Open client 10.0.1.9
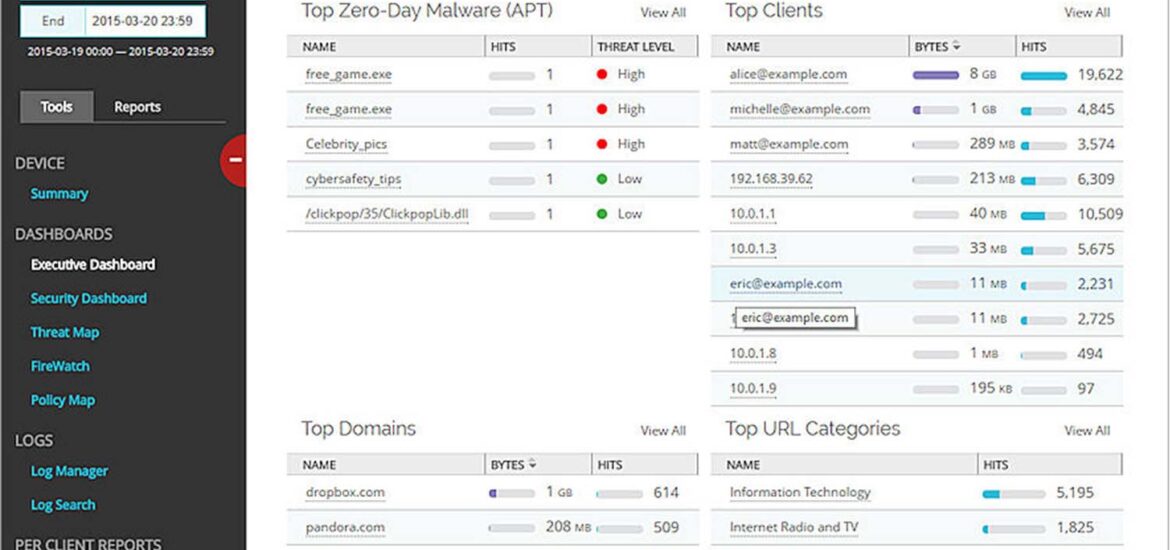 (753, 388)
